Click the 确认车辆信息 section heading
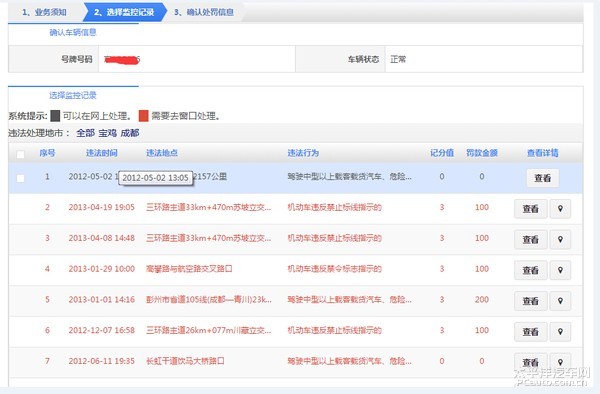 click(73, 33)
